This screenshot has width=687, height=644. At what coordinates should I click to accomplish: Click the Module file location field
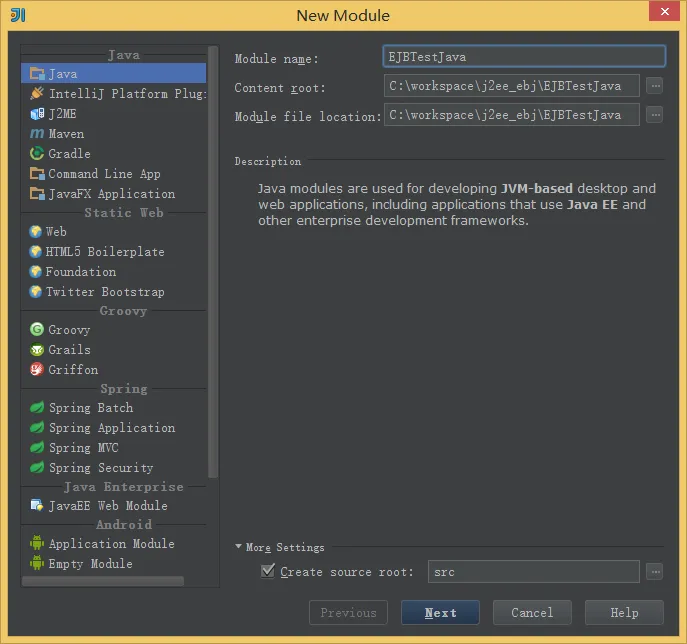coord(512,115)
